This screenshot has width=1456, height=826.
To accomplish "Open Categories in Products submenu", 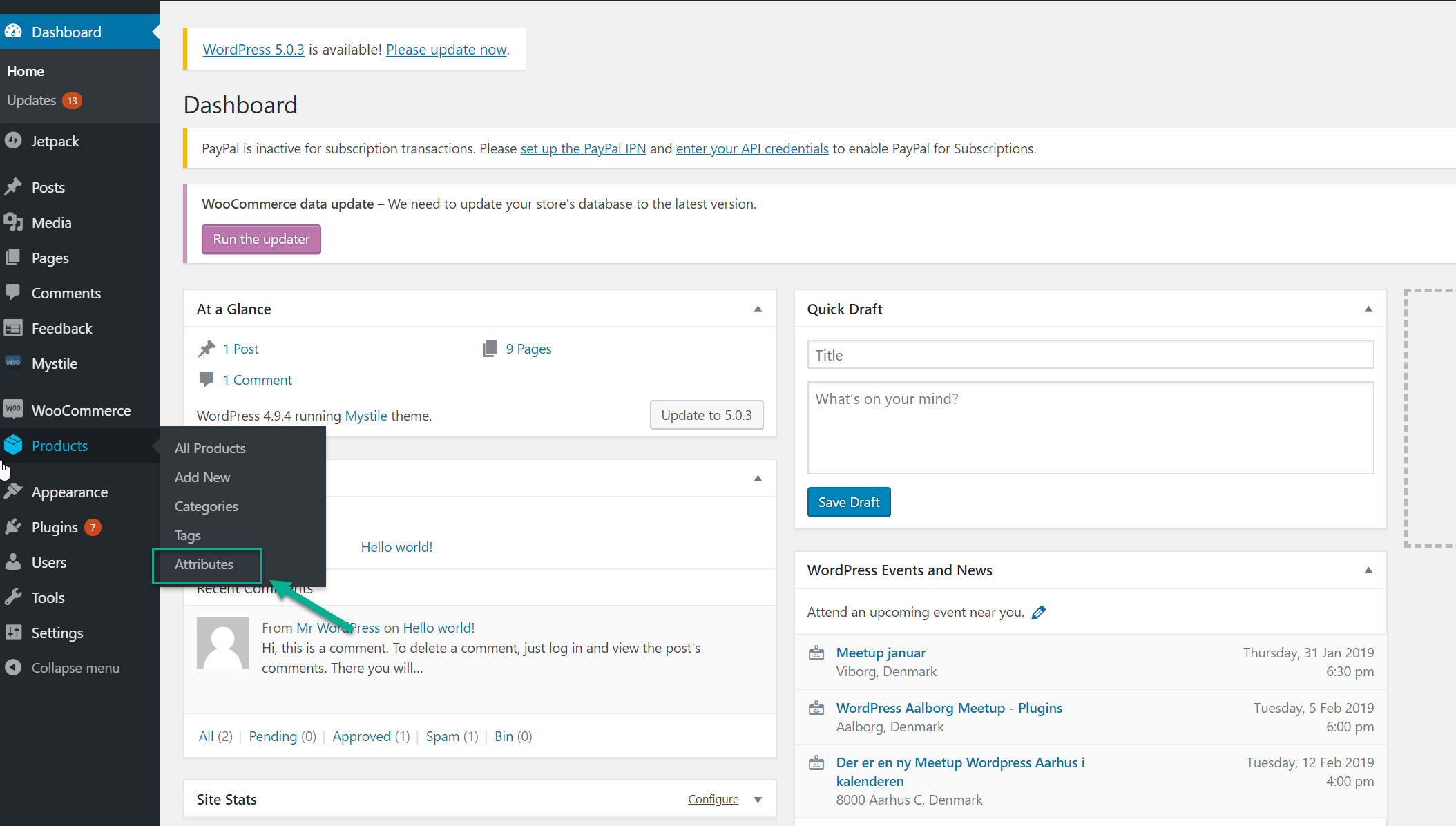I will coord(207,506).
